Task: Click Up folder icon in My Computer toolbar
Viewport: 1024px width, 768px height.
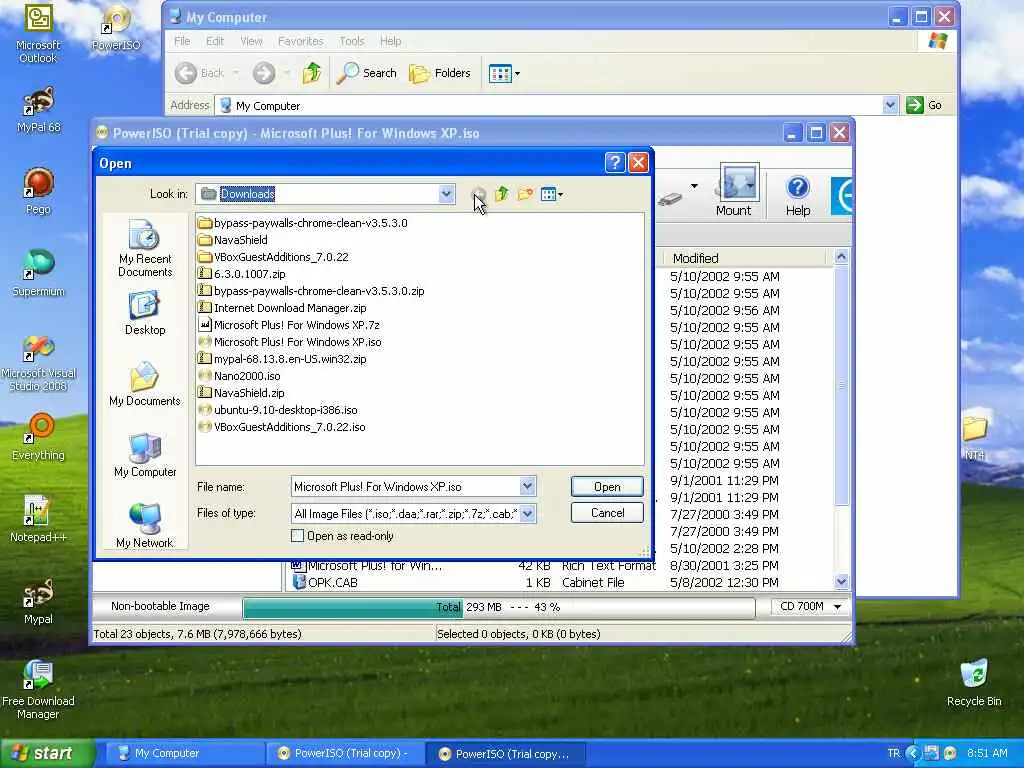Action: pos(312,72)
